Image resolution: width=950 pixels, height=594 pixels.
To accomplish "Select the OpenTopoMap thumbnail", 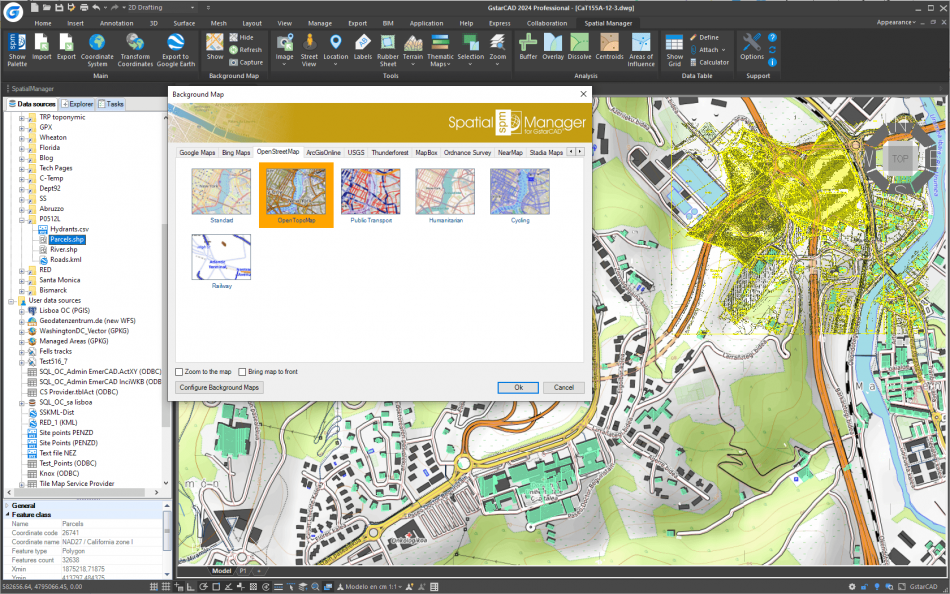I will pos(295,190).
